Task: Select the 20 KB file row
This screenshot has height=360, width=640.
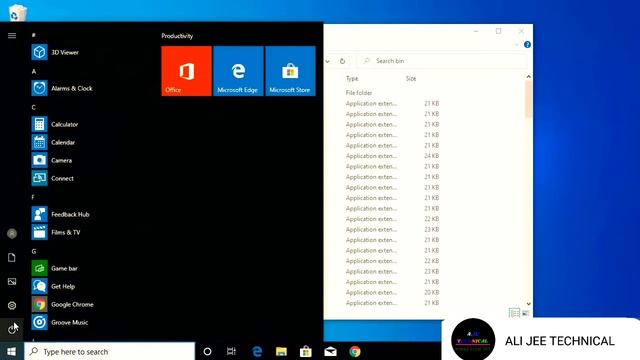Action: click(392, 292)
